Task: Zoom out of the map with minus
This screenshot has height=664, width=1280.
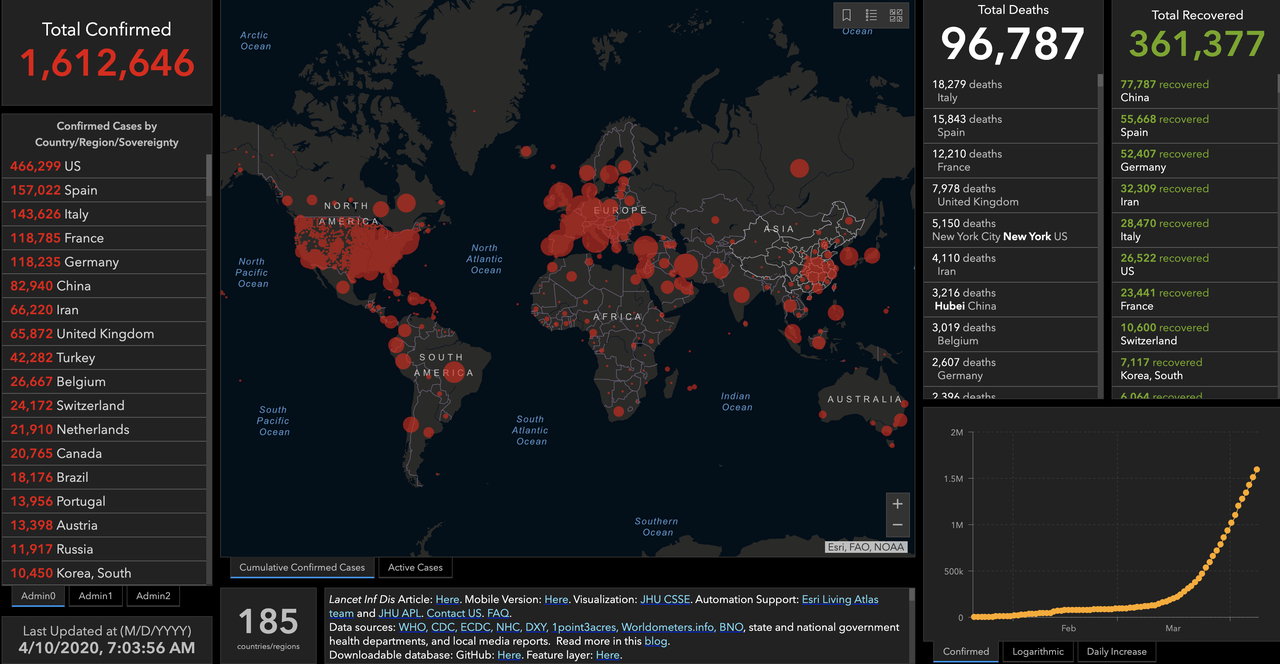Action: point(897,526)
